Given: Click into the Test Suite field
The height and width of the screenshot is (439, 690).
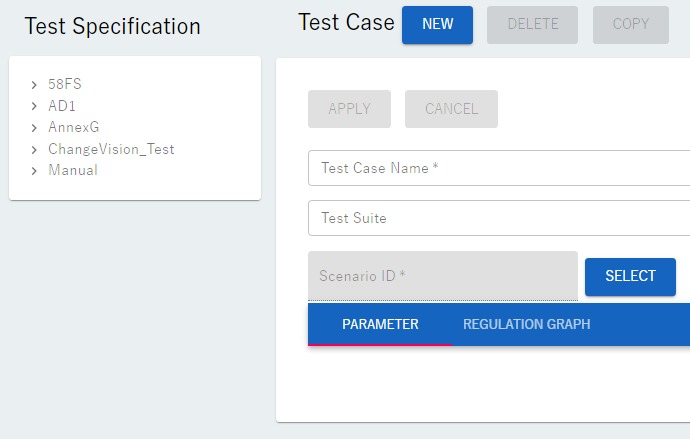Looking at the screenshot, I should point(500,218).
